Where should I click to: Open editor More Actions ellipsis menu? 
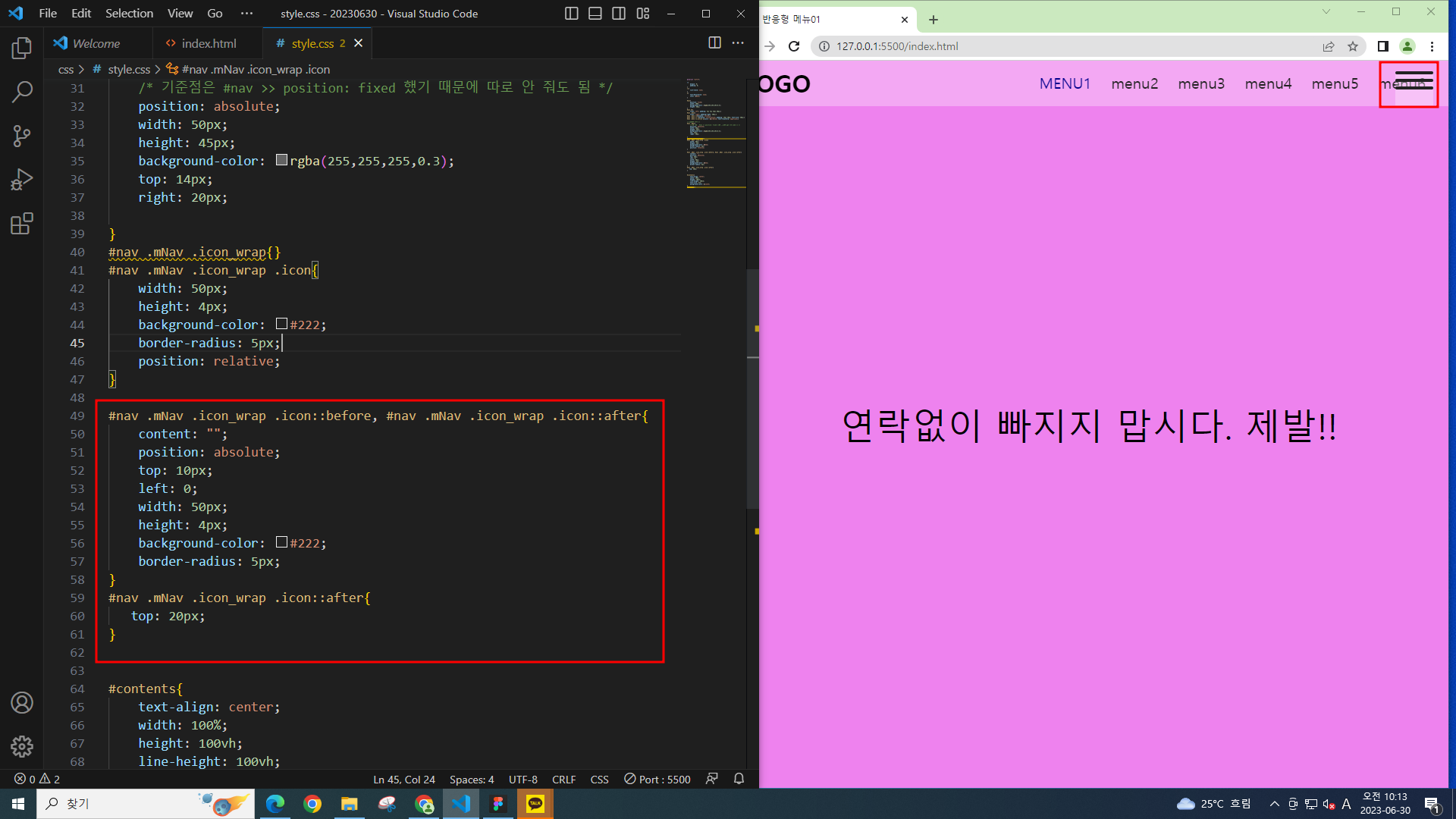(x=738, y=43)
